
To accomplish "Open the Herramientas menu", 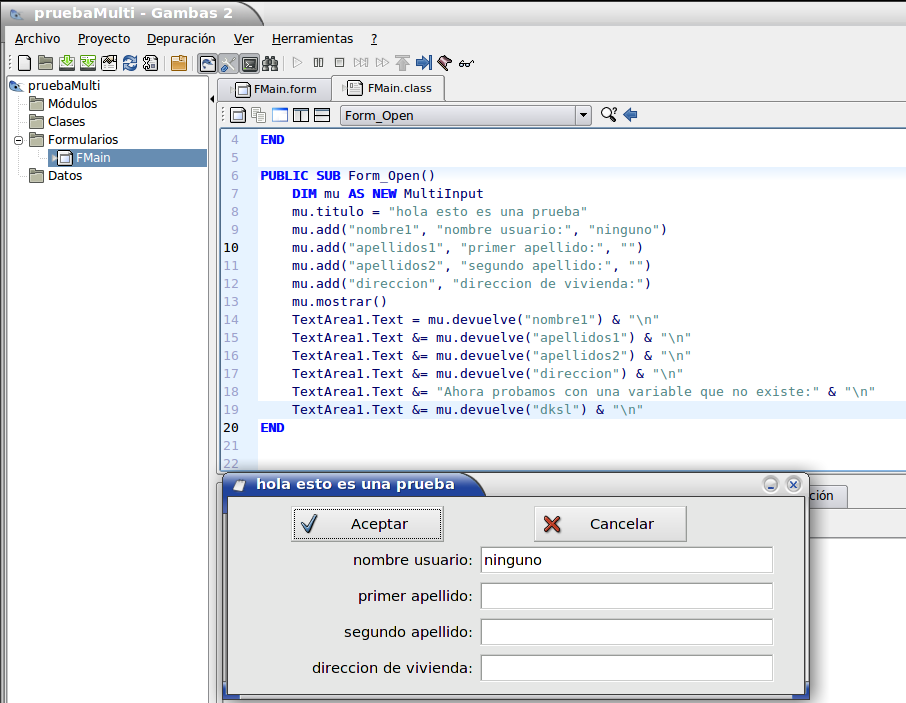I will [312, 39].
